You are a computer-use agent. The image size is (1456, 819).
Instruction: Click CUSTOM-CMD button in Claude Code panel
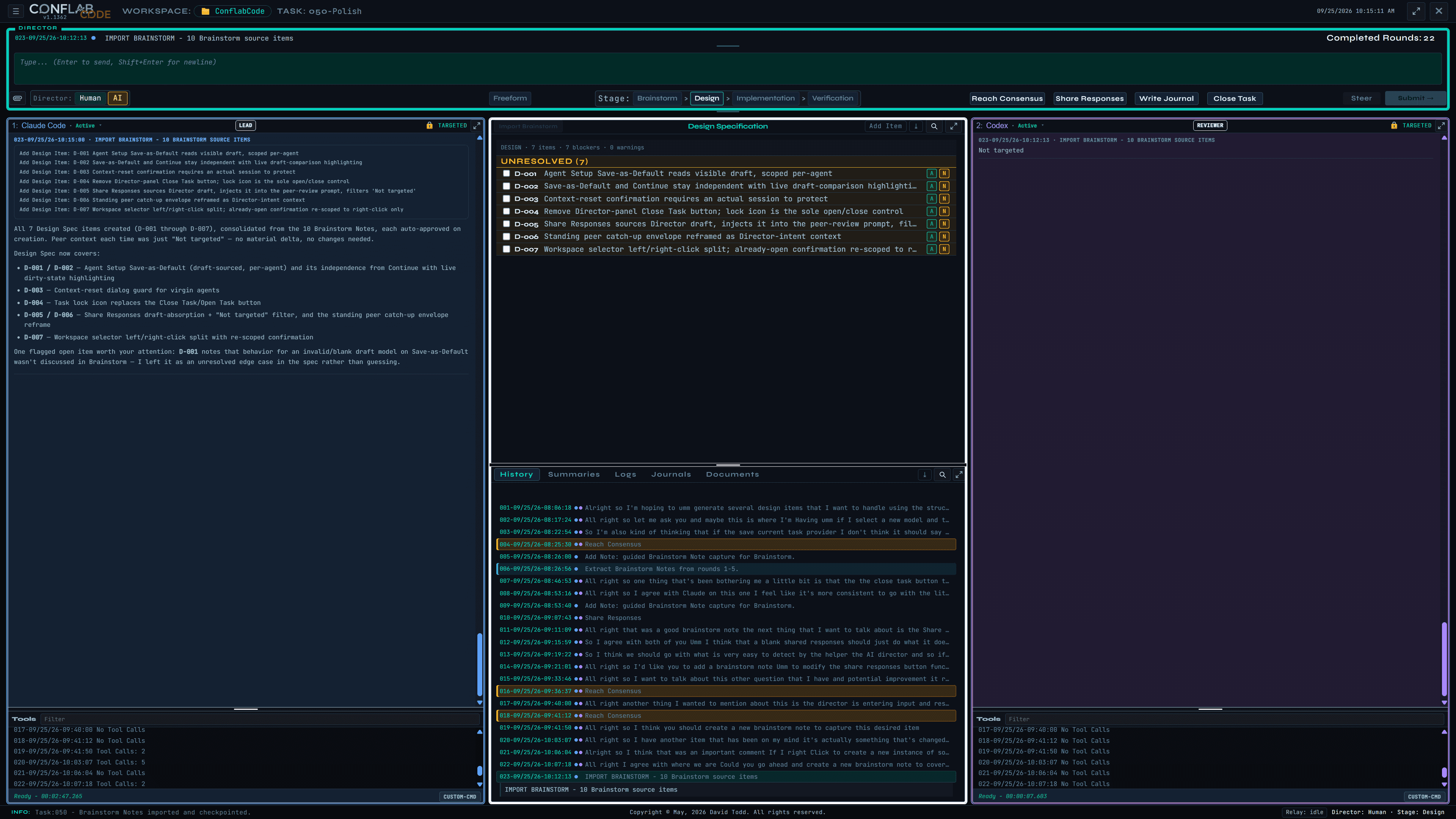(x=460, y=797)
